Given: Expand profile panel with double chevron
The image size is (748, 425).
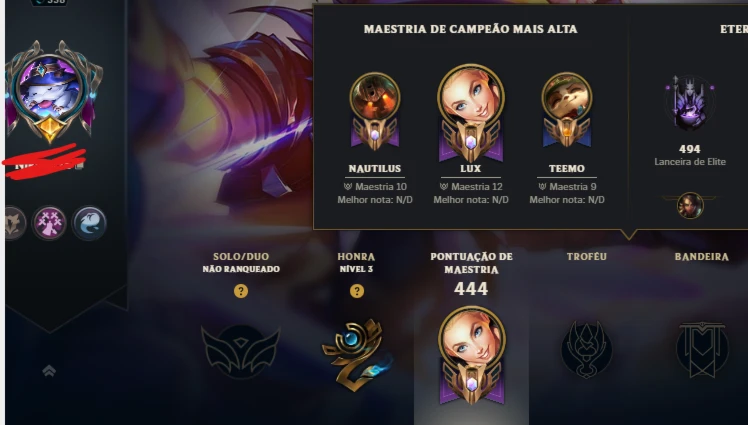Looking at the screenshot, I should point(49,371).
